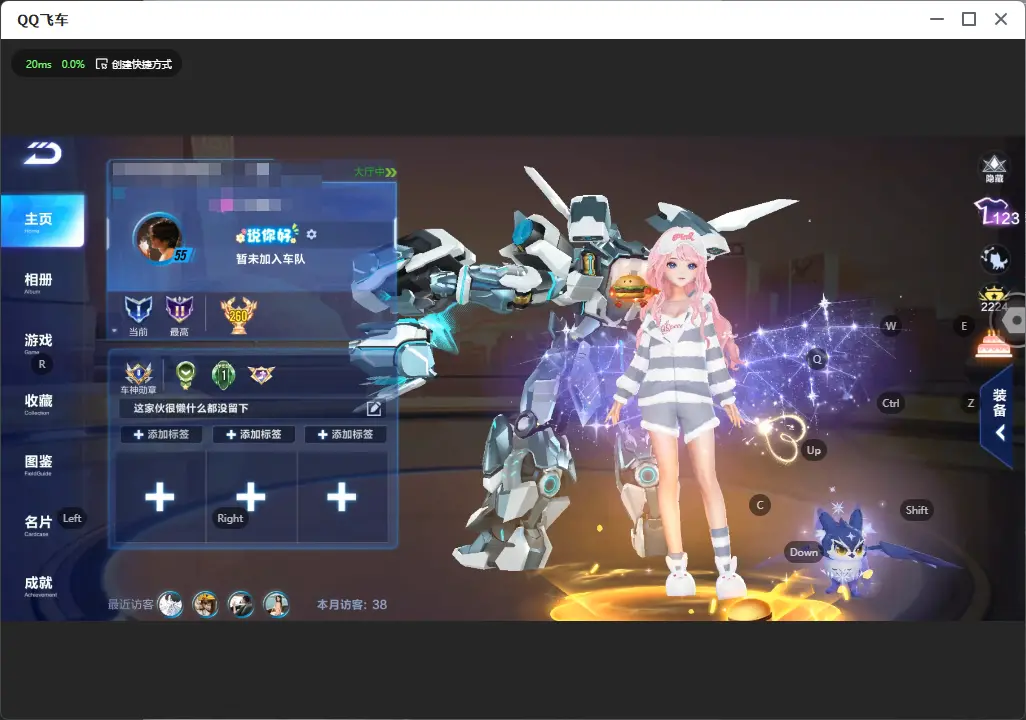The image size is (1026, 720).
Task: Click the first 添加标签 button
Action: pyautogui.click(x=161, y=434)
